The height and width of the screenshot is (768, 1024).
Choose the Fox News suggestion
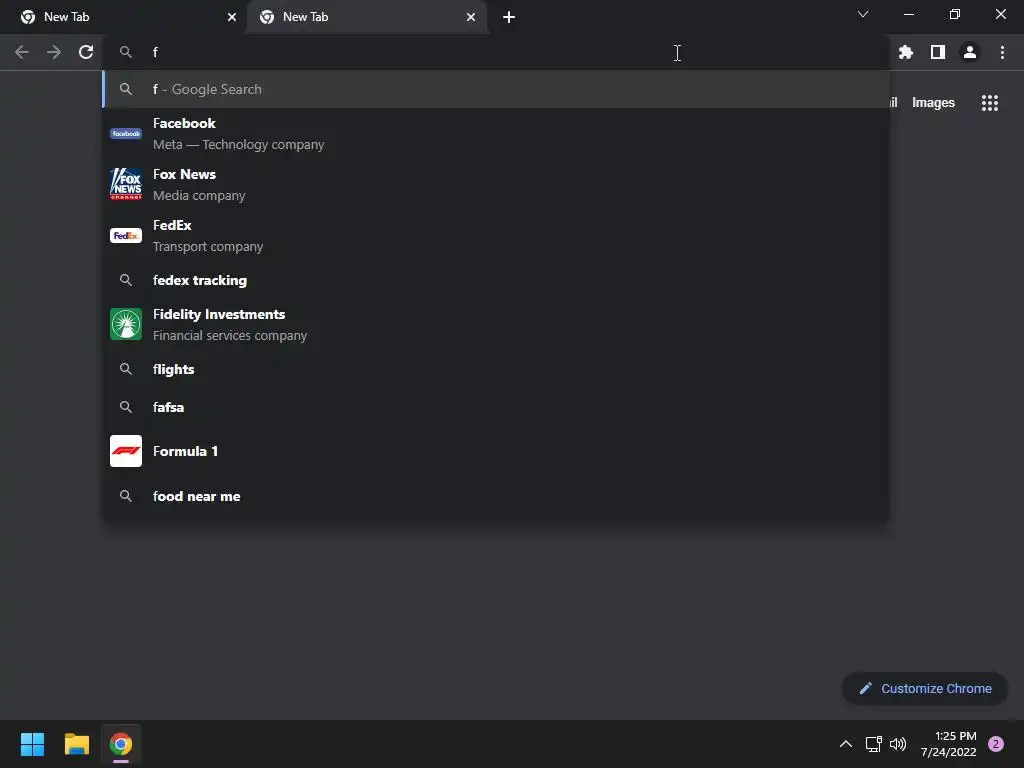point(496,185)
